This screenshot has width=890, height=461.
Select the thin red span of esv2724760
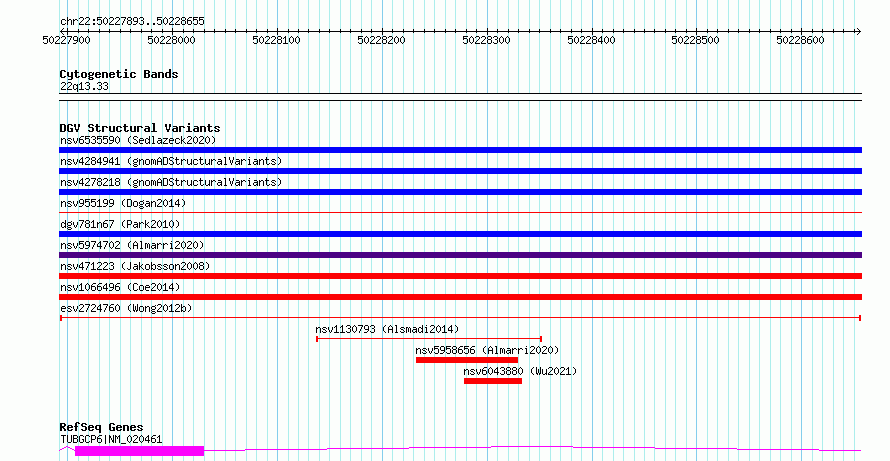[x=460, y=317]
